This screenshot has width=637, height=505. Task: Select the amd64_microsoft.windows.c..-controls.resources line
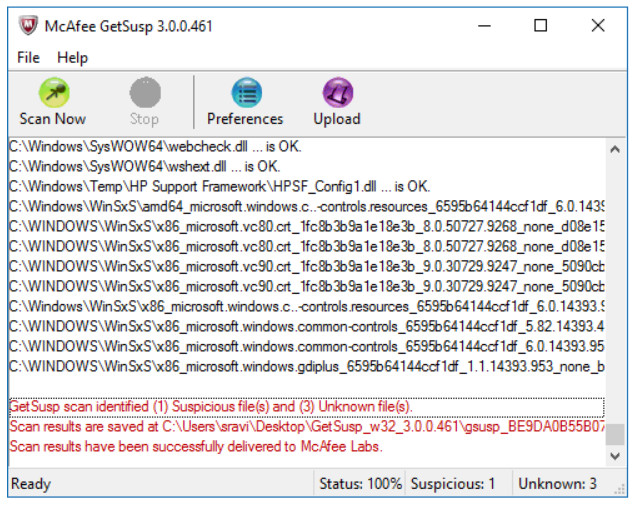click(307, 206)
